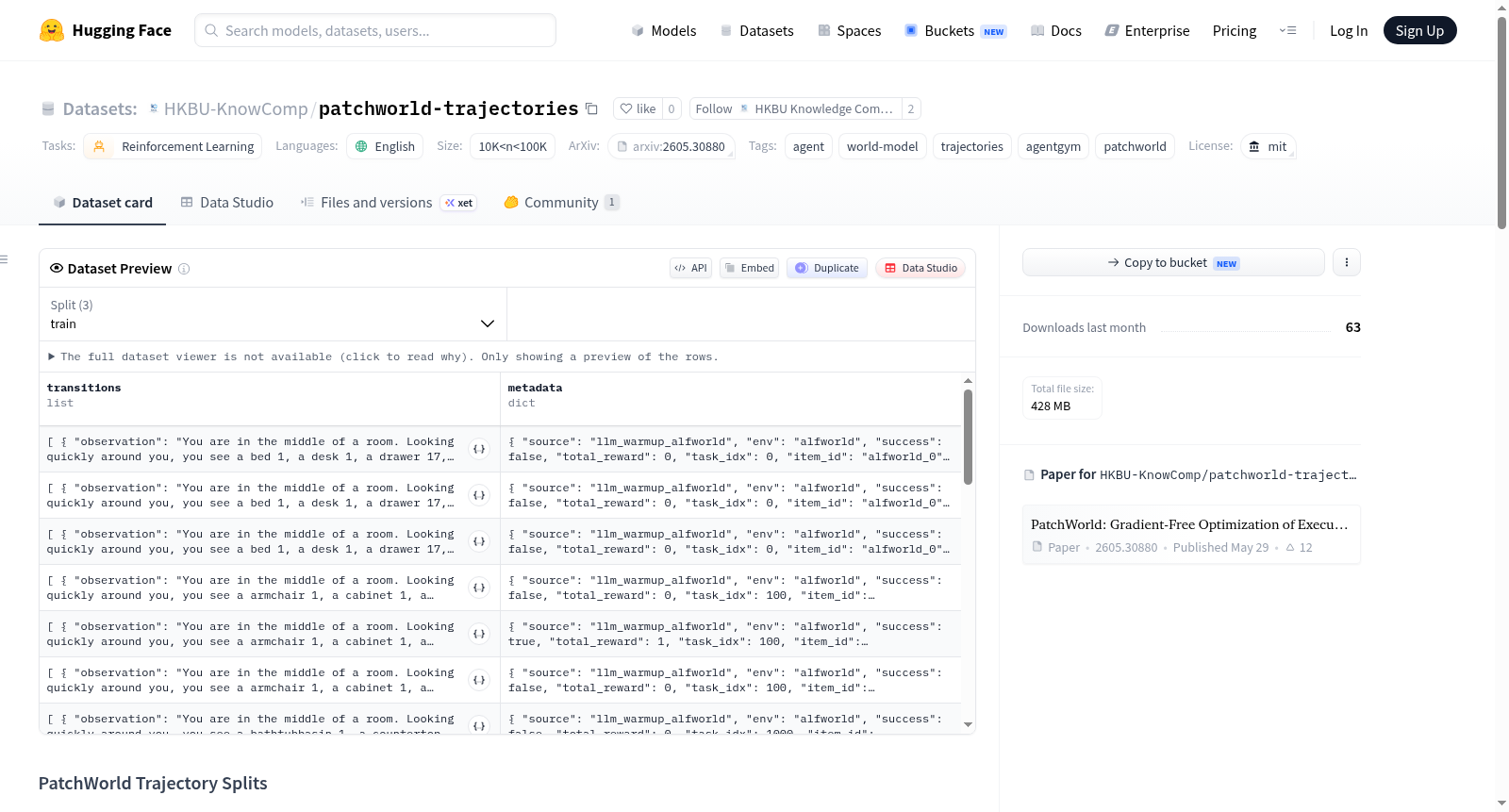Expand the 'full dataset viewer is not available' notice
The height and width of the screenshot is (812, 1509).
click(x=383, y=357)
